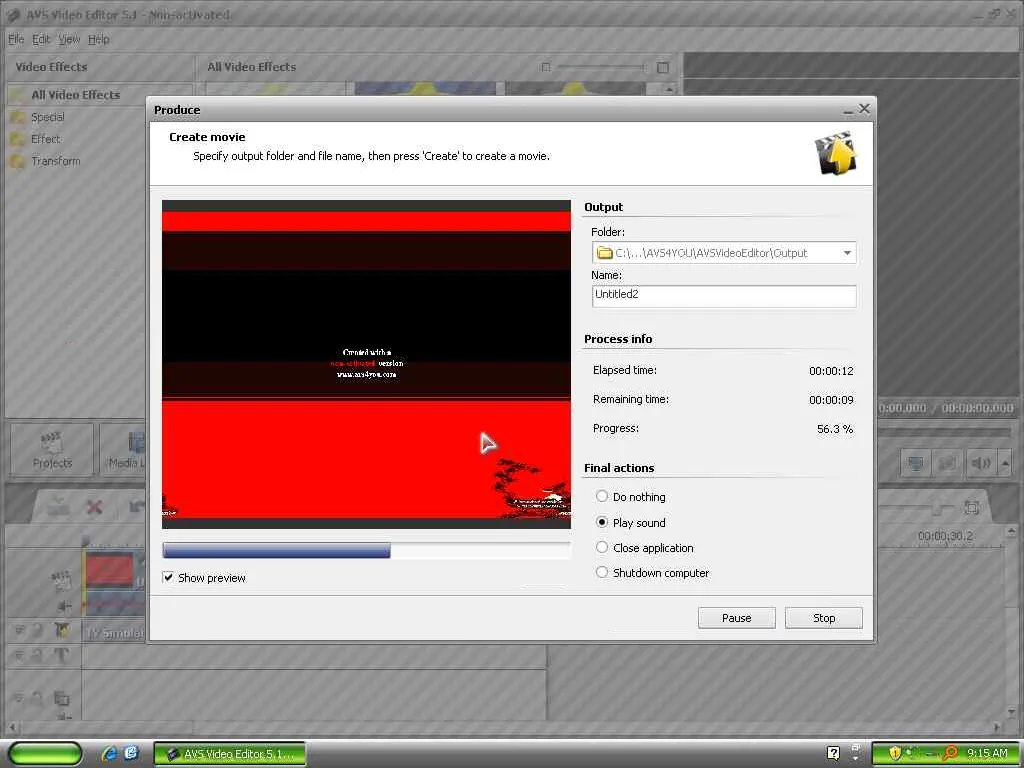Minimize the Produce dialog
The height and width of the screenshot is (768, 1024).
click(x=848, y=110)
